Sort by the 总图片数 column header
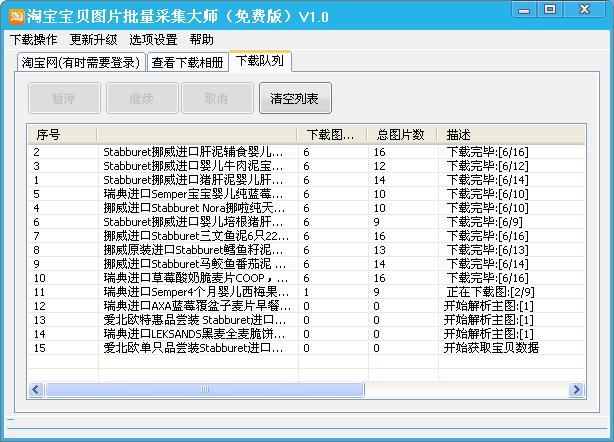This screenshot has height=442, width=614. pyautogui.click(x=400, y=134)
